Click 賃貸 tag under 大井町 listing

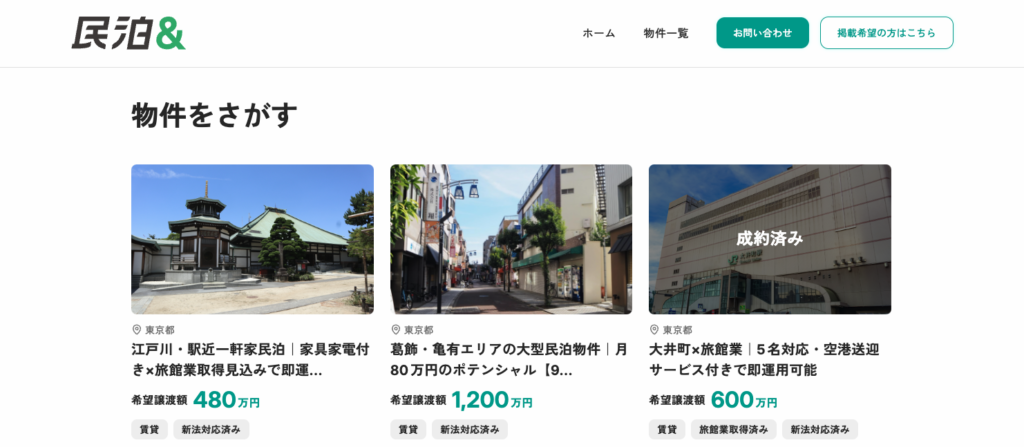(x=667, y=429)
